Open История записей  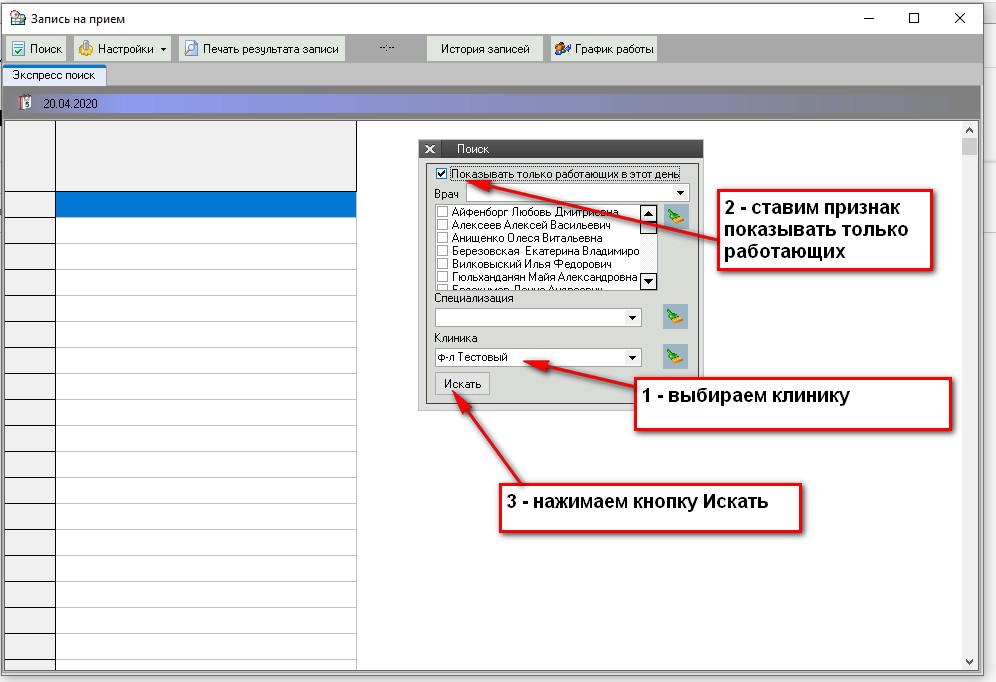(x=485, y=49)
